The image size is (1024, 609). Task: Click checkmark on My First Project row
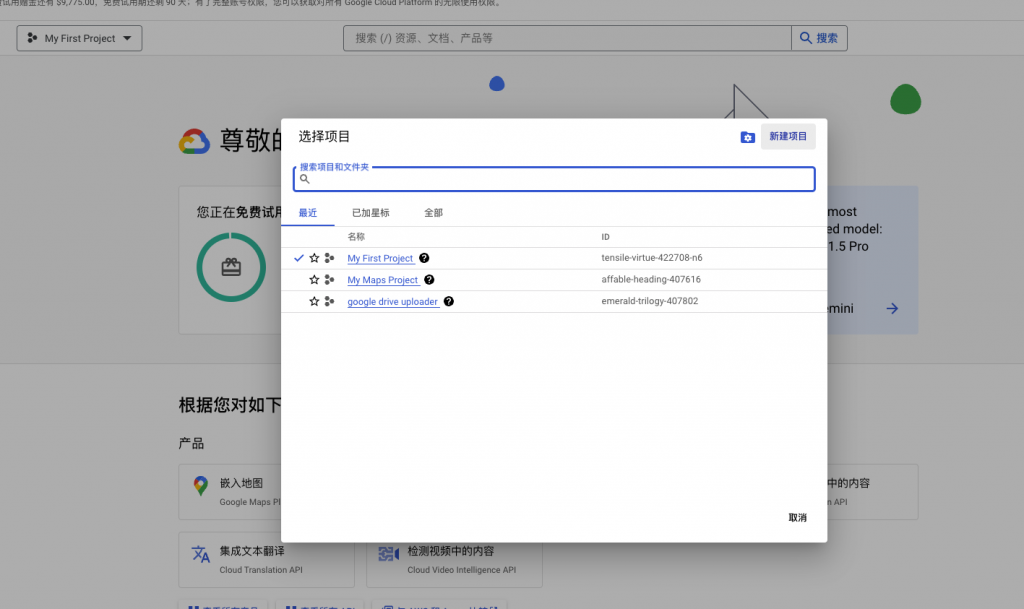pos(298,258)
